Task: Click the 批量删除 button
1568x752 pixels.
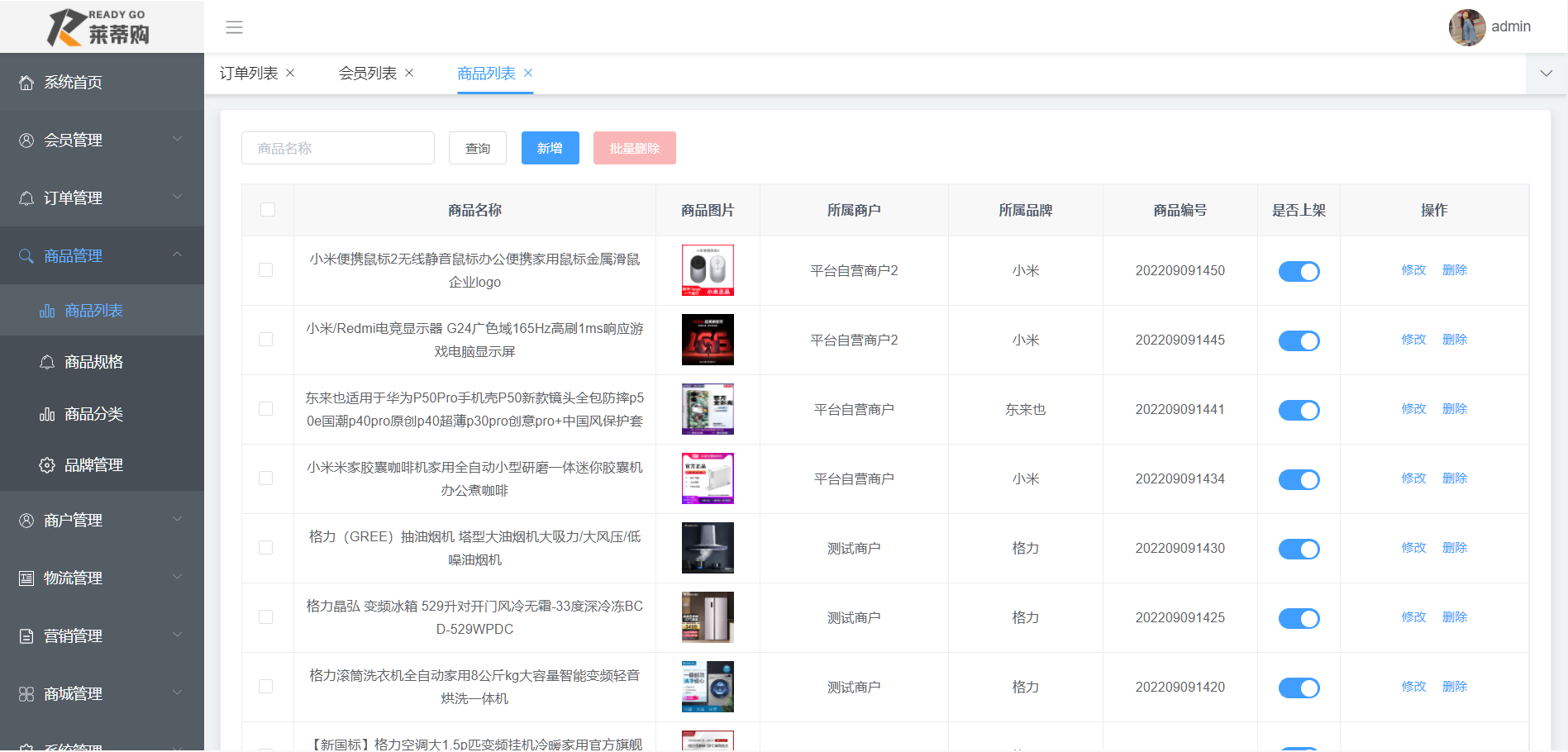Action: click(x=635, y=148)
